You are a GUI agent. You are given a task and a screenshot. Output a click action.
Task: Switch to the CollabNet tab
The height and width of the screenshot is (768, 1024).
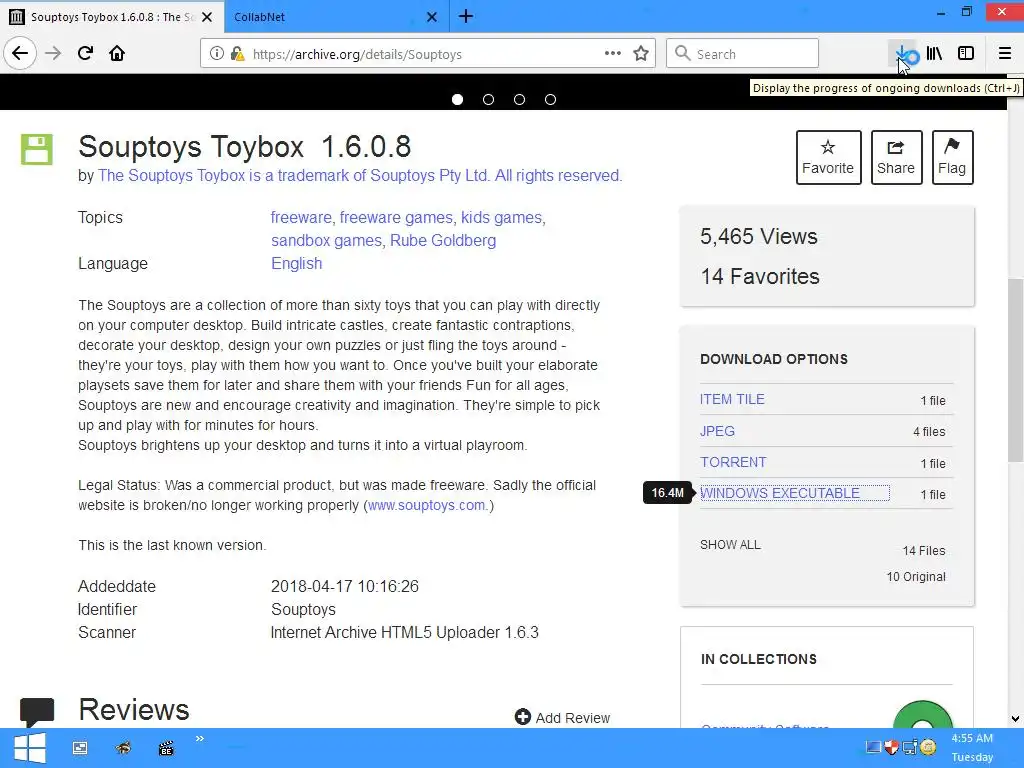click(x=336, y=17)
